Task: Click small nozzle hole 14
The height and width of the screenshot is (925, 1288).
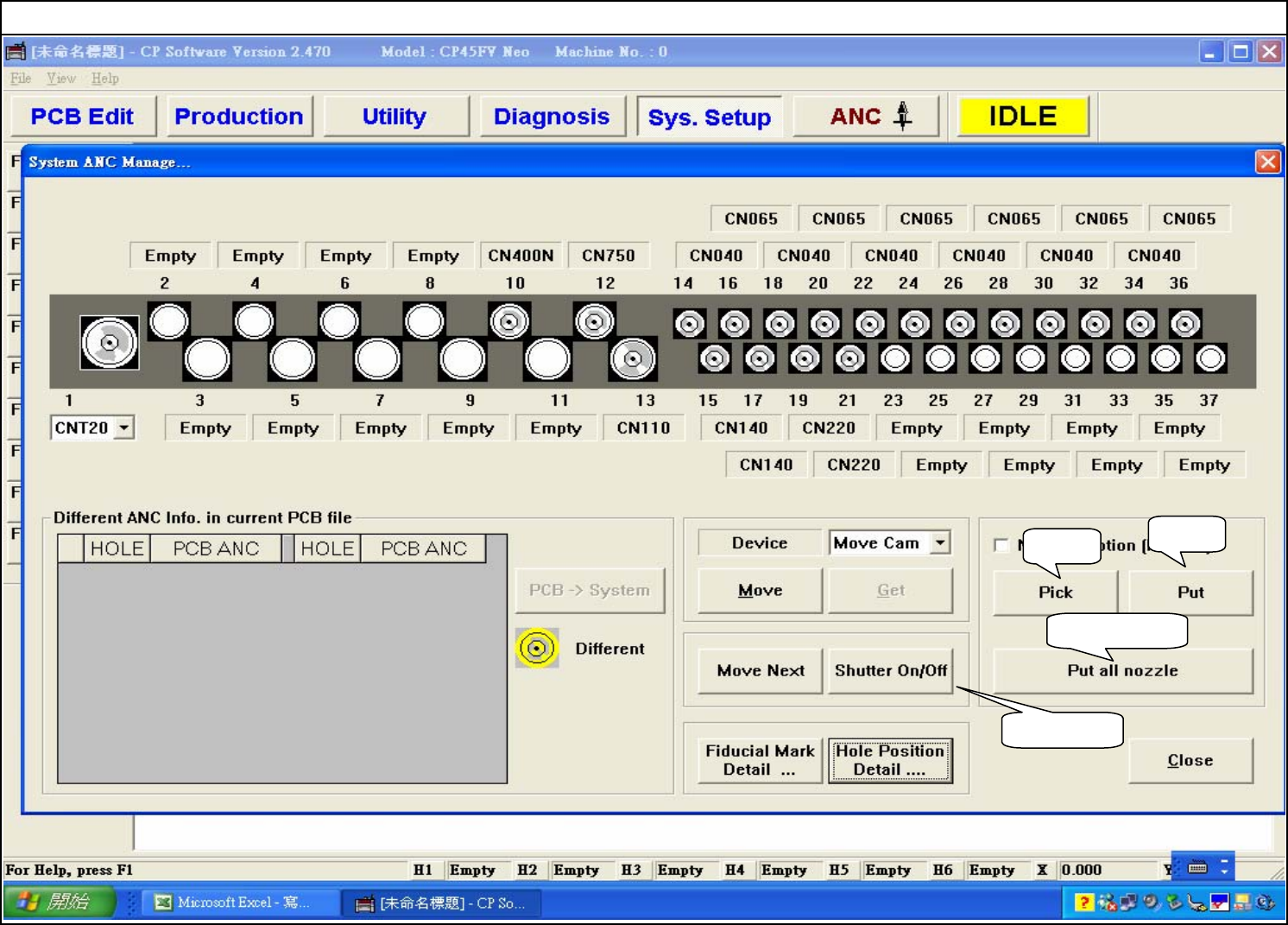Action: tap(689, 325)
